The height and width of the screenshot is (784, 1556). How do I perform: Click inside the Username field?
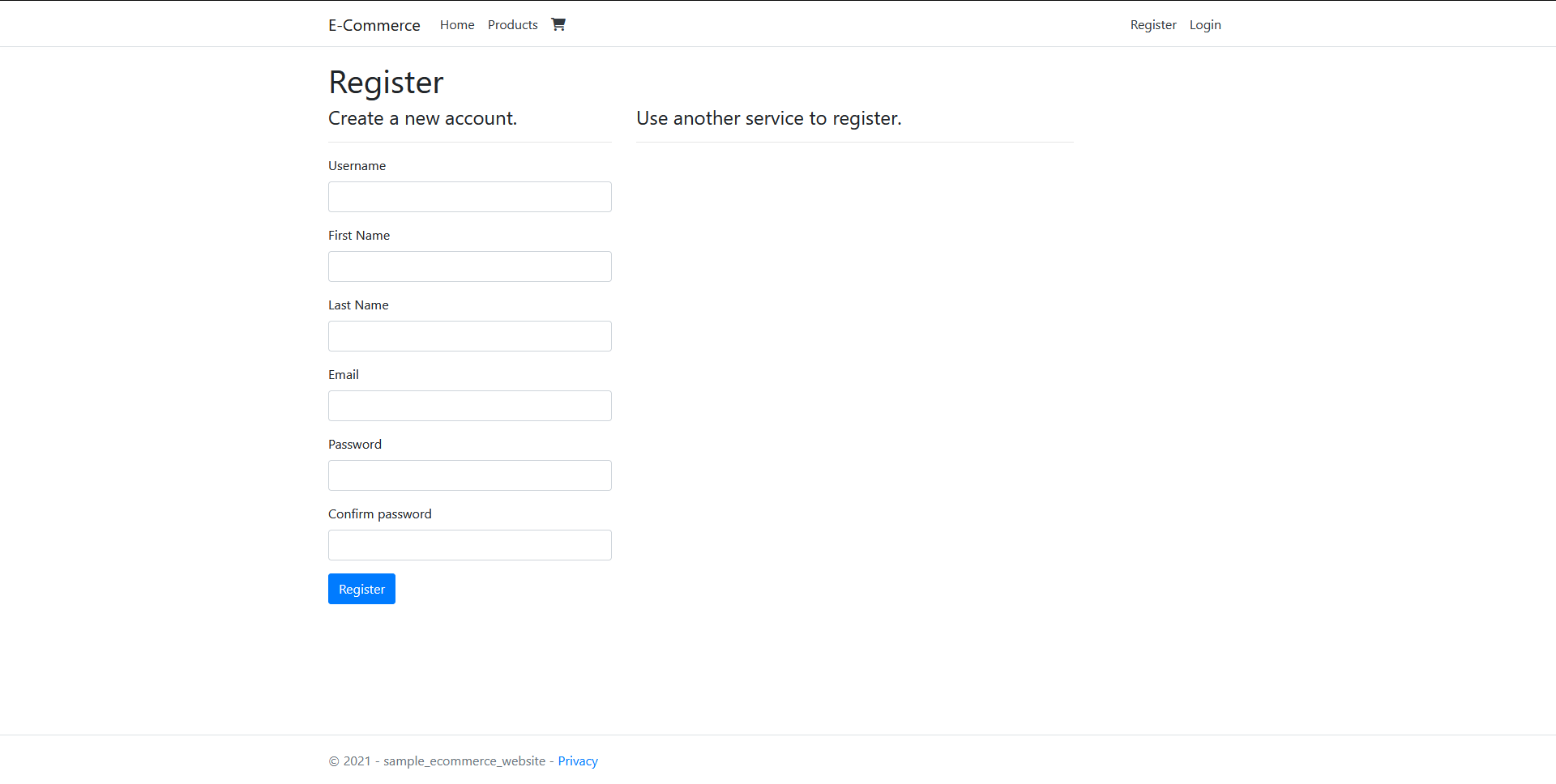coord(469,197)
